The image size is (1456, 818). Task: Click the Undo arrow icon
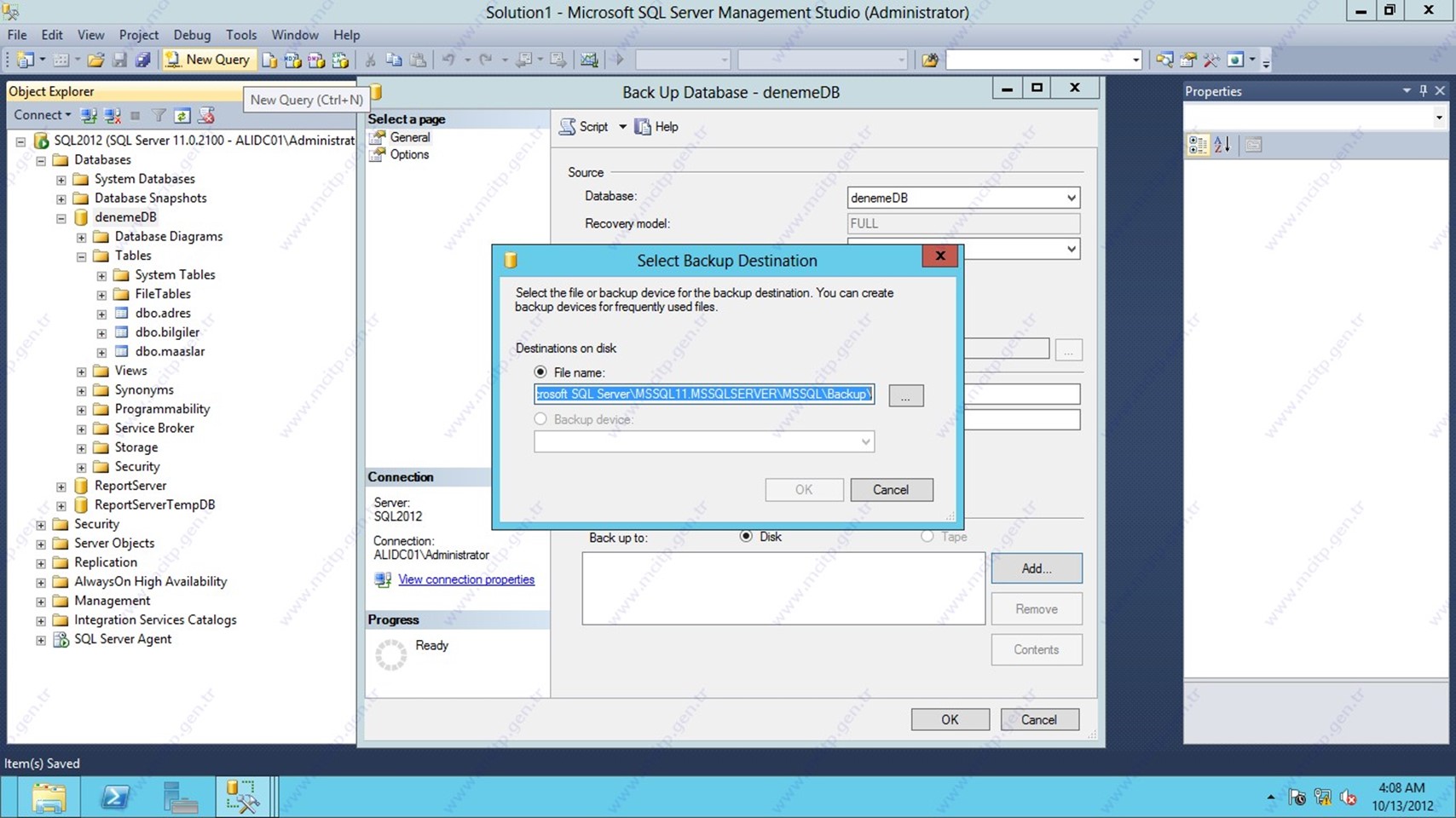[448, 60]
